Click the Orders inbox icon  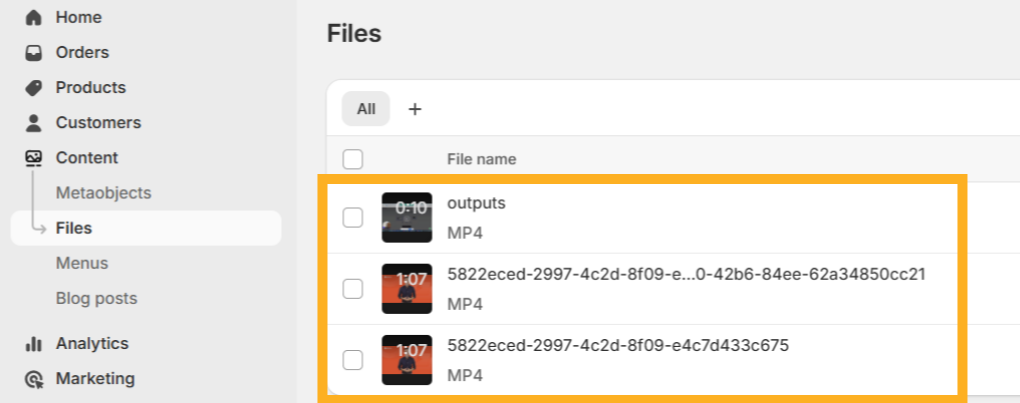(34, 53)
